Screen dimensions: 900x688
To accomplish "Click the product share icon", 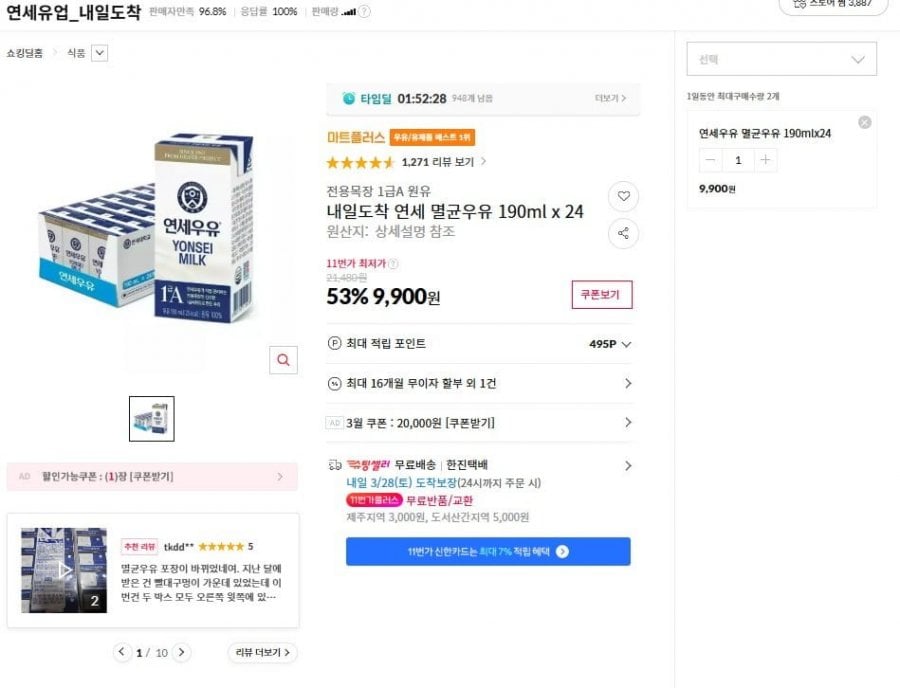I will pyautogui.click(x=623, y=233).
